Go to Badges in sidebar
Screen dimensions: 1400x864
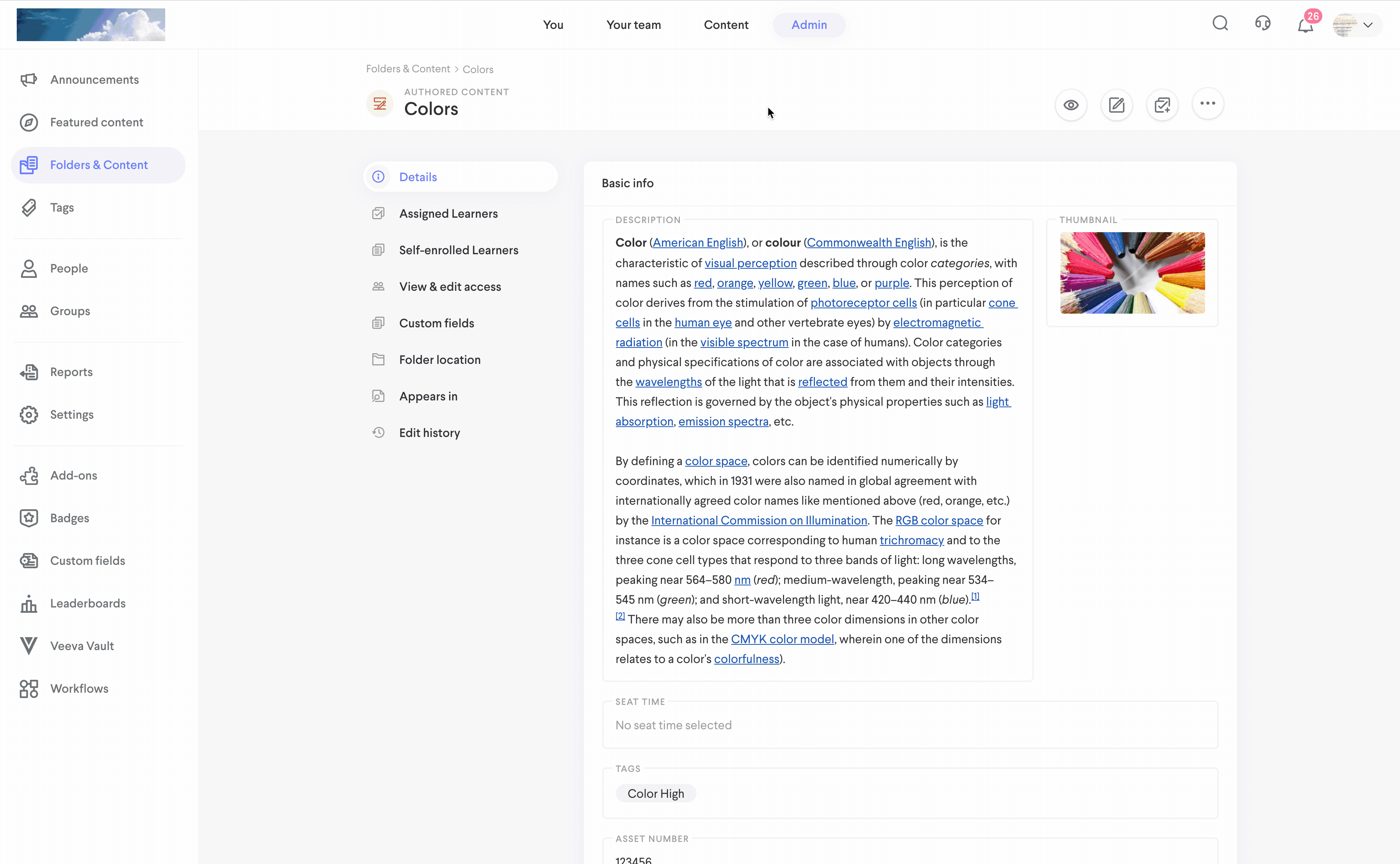(x=69, y=518)
